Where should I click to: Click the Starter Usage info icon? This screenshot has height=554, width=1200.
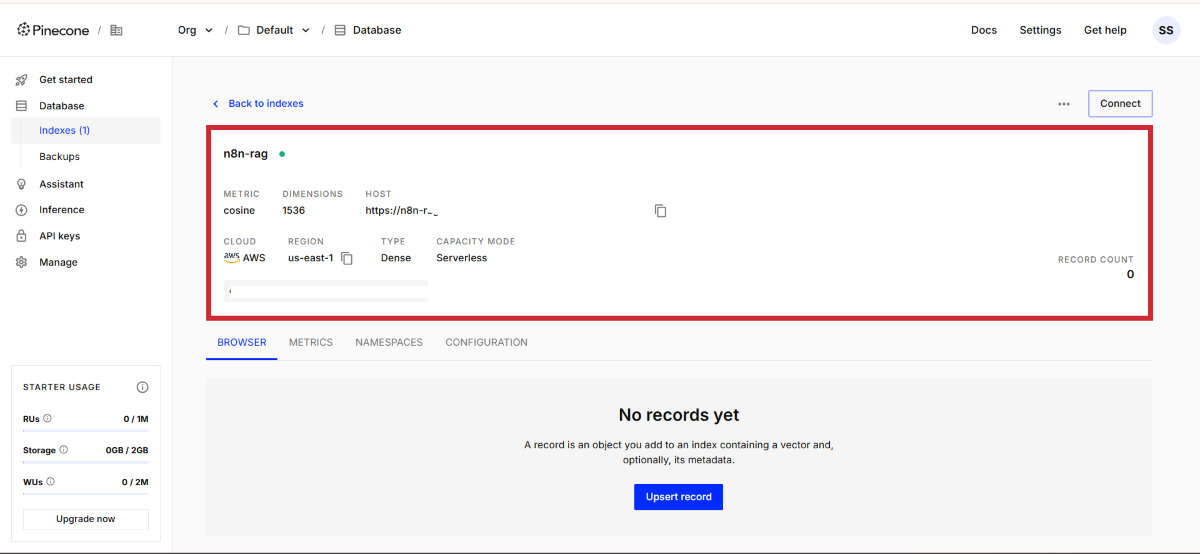pyautogui.click(x=142, y=387)
